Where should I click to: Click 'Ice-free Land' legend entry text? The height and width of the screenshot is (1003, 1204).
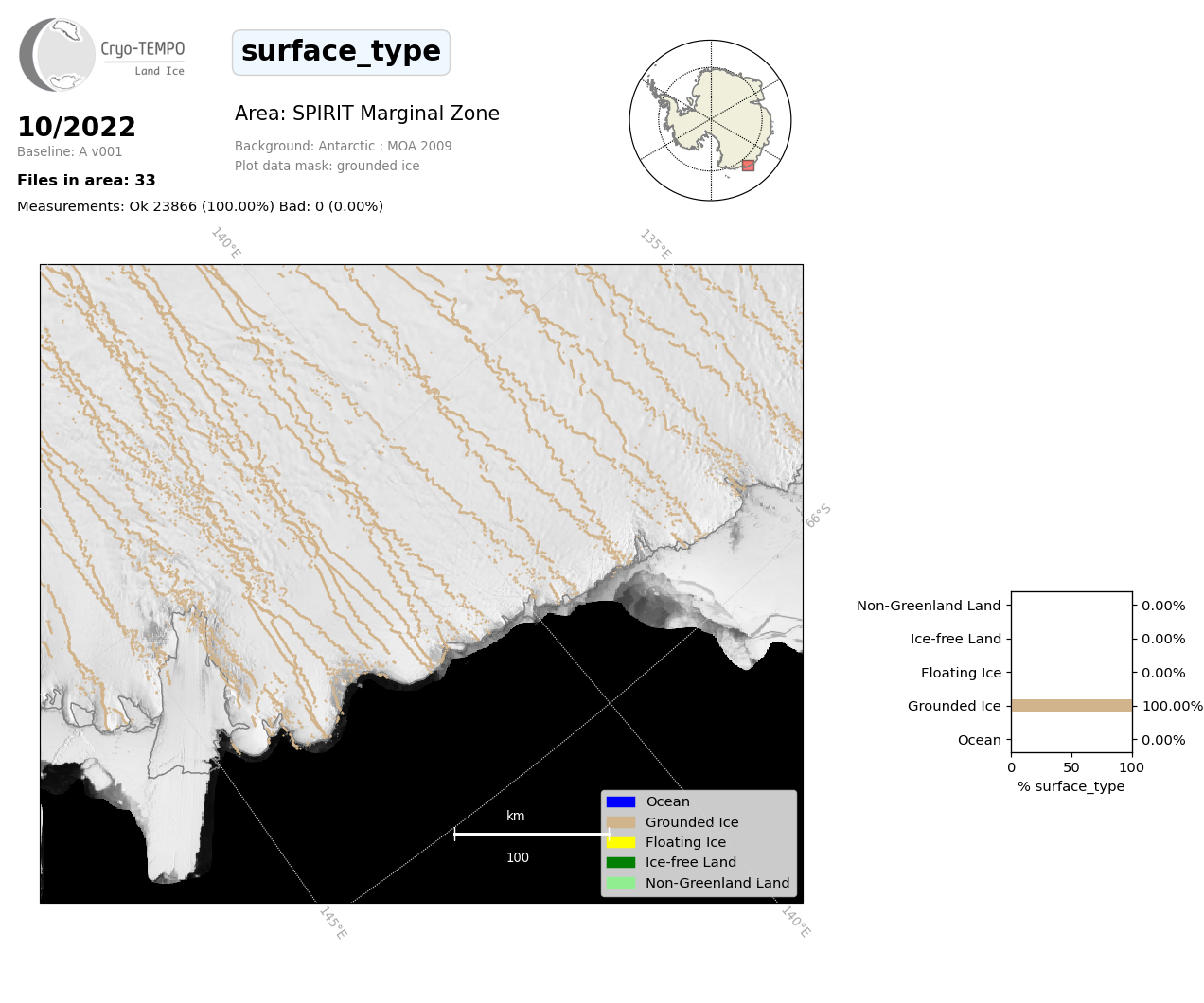691,862
